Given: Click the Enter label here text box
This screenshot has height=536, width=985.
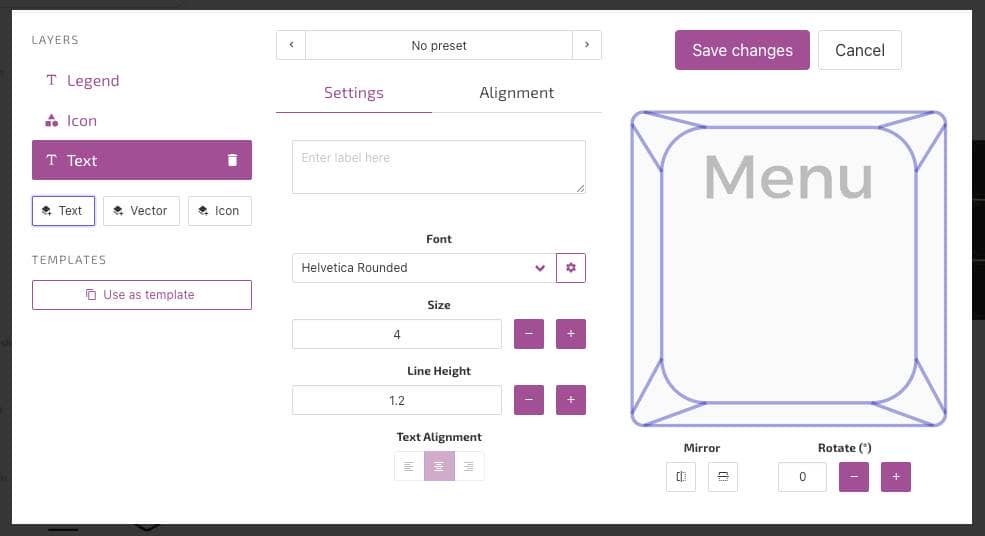Looking at the screenshot, I should (438, 167).
